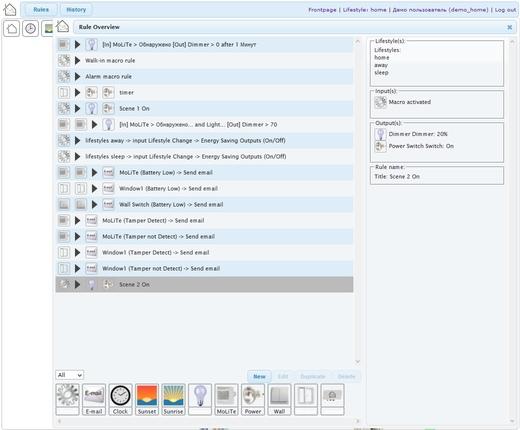The height and width of the screenshot is (430, 520).
Task: Select the MoLiTe sensor palette icon
Action: (226, 395)
